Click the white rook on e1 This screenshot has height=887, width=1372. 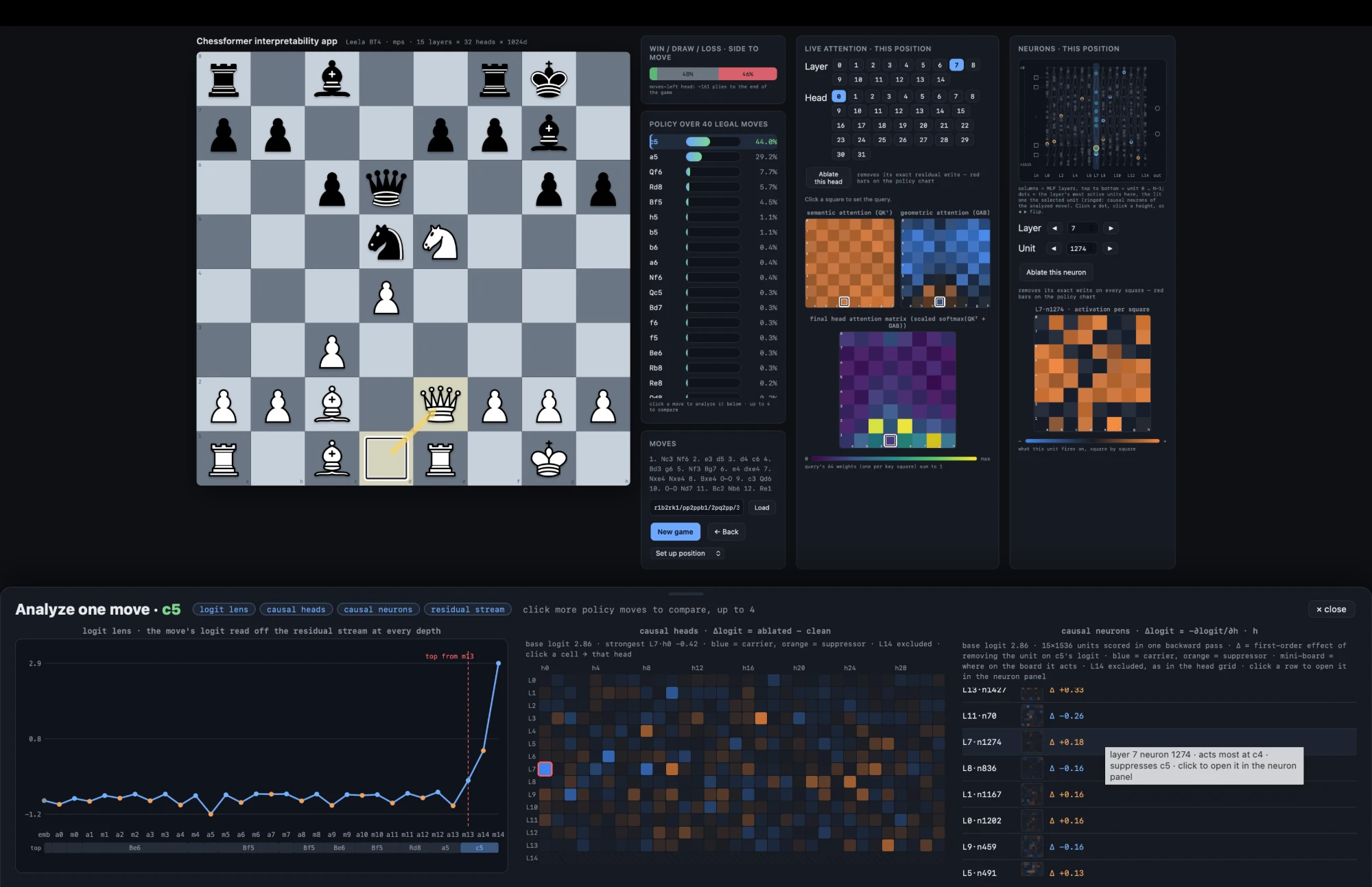(440, 458)
